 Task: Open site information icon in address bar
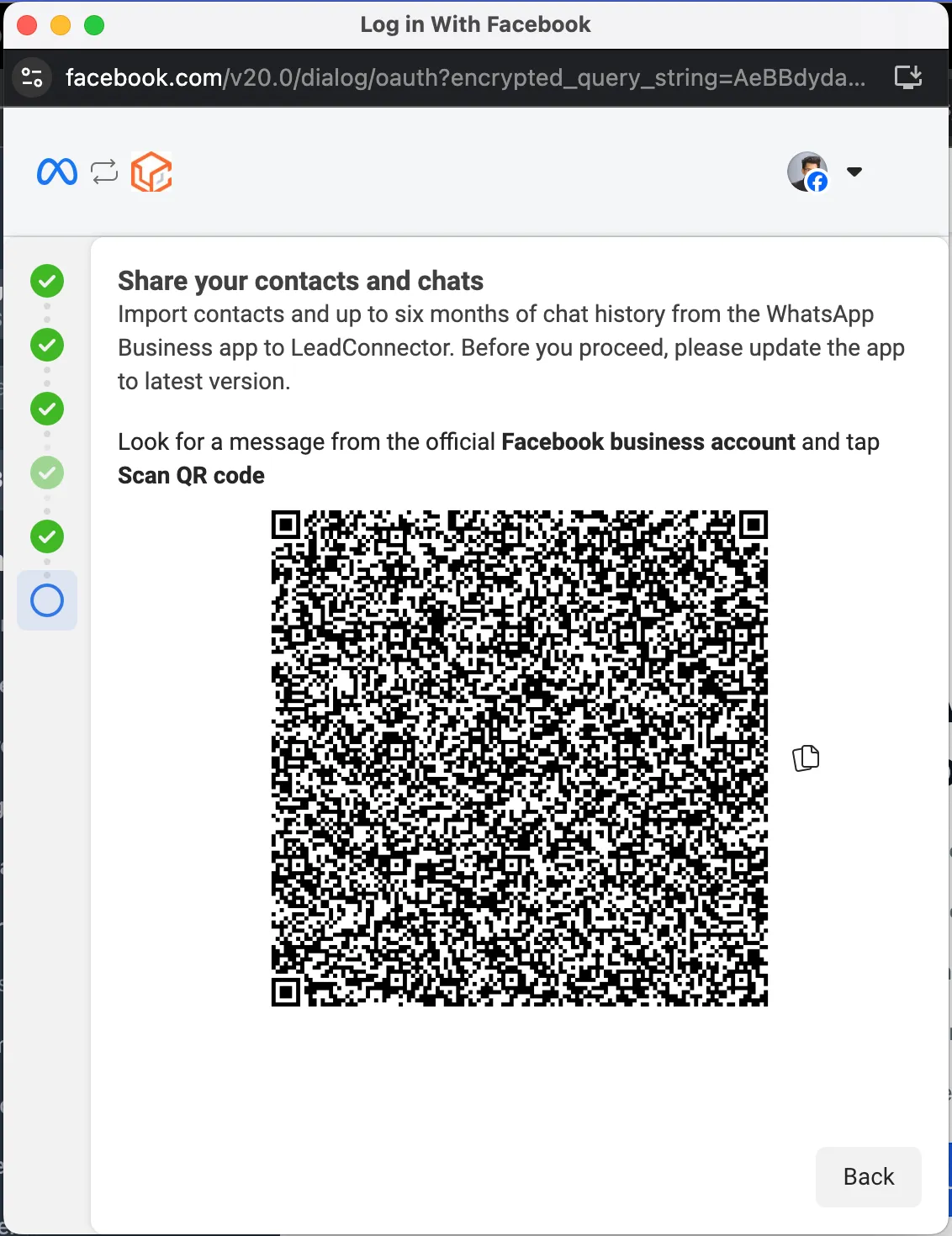32,78
